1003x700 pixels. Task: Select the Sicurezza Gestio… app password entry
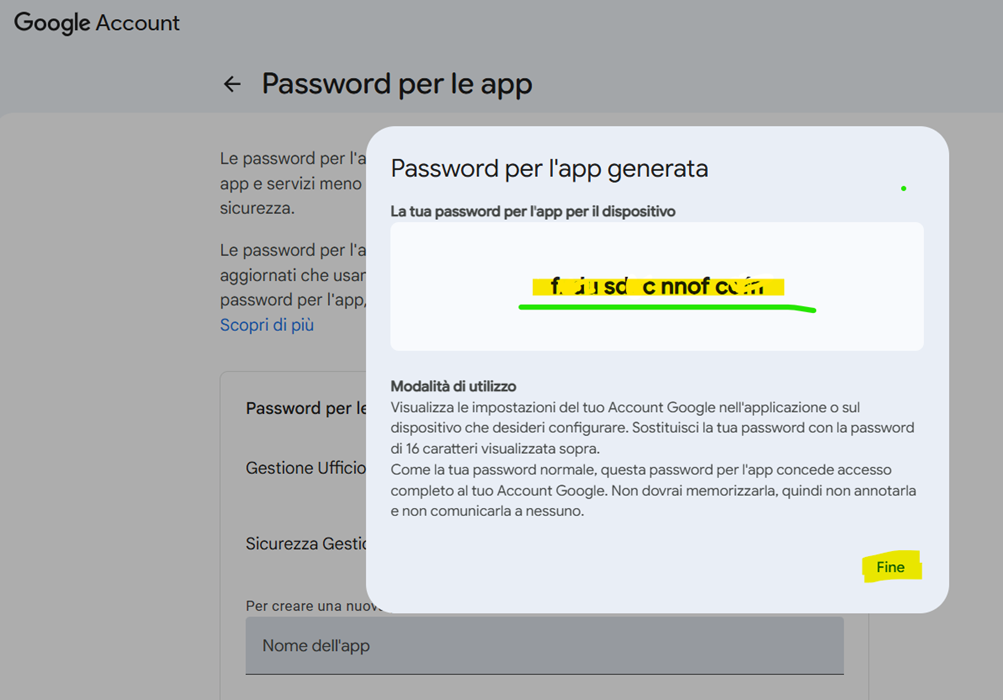(306, 544)
